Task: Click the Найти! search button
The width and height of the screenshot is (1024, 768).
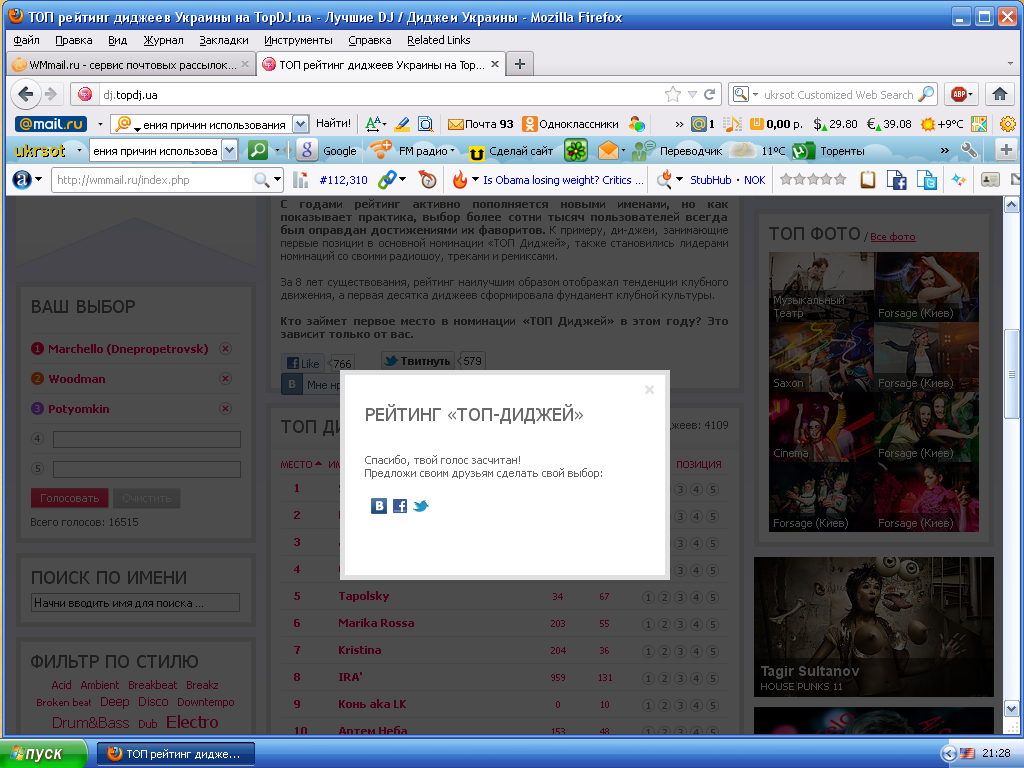Action: (x=333, y=123)
